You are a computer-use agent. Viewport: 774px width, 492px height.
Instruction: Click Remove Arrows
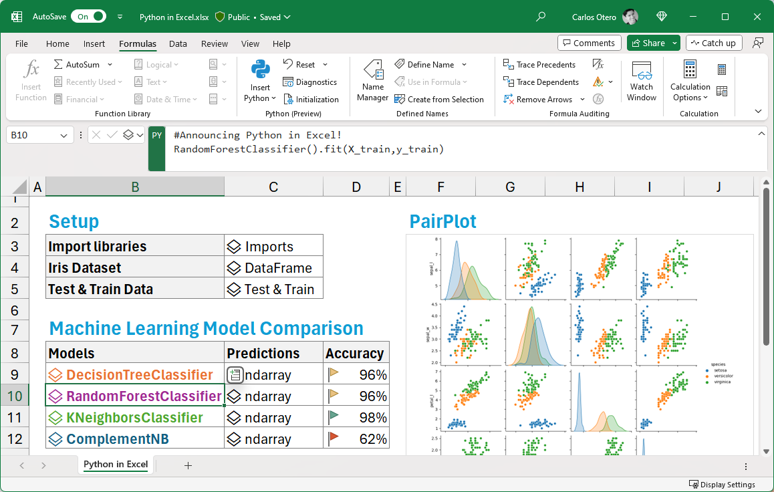[x=538, y=99]
